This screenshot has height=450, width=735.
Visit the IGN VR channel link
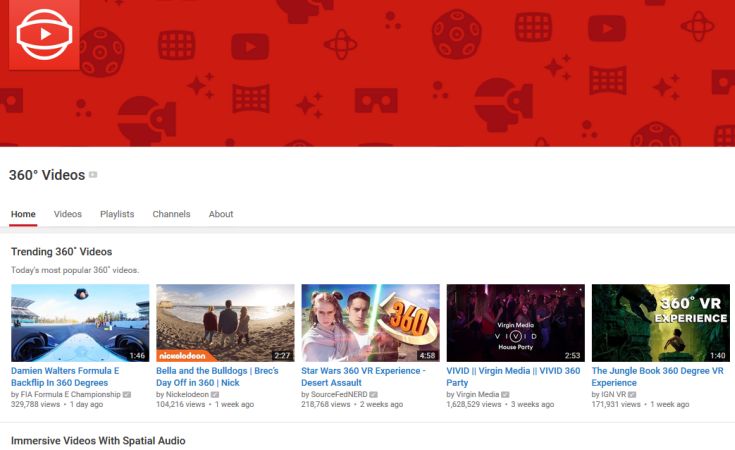tap(614, 395)
